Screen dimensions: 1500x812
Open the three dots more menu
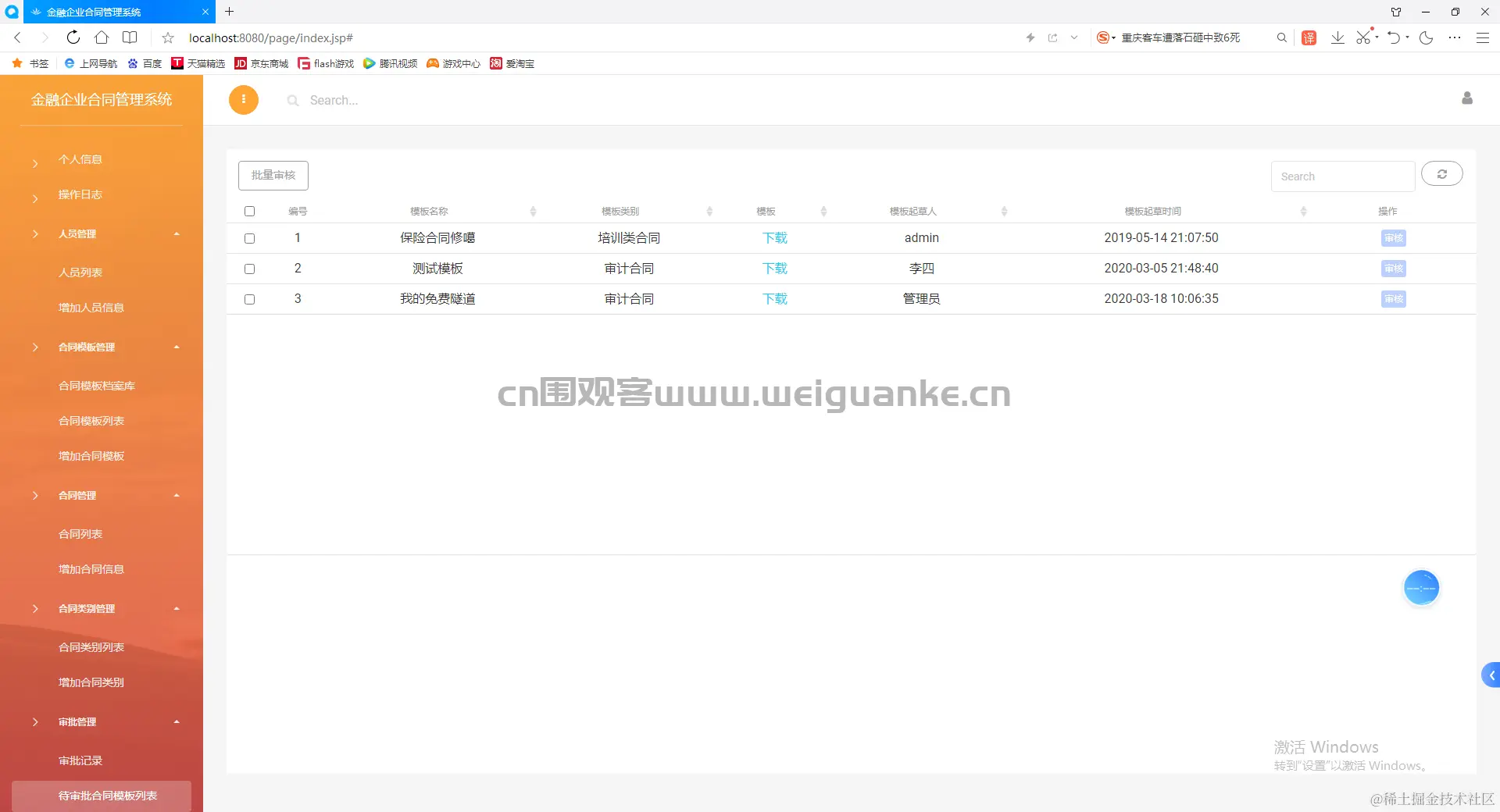tap(1454, 37)
